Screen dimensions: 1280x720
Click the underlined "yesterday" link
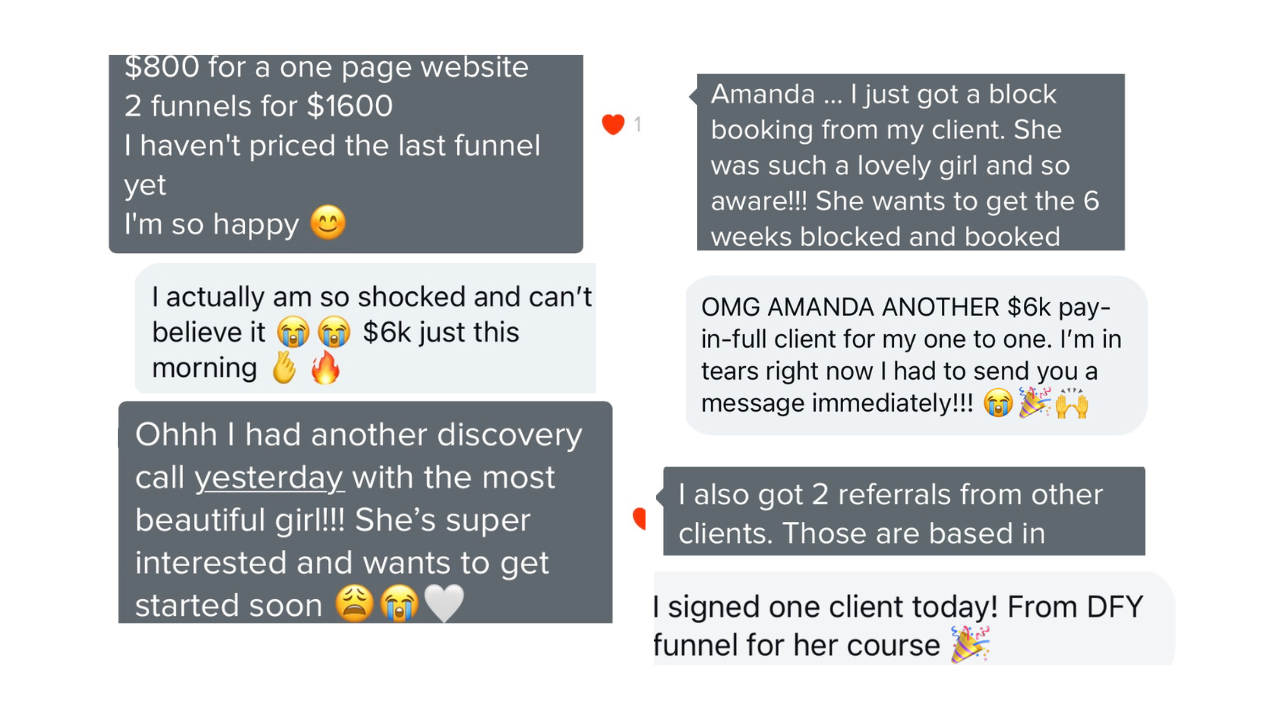click(x=269, y=478)
